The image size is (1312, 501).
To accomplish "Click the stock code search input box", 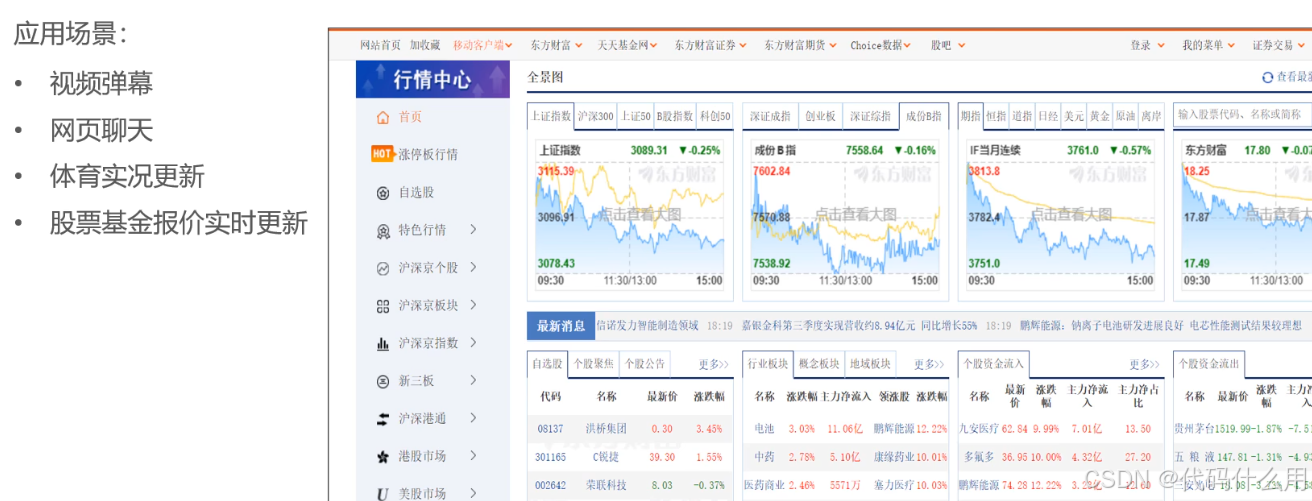I will pyautogui.click(x=1242, y=115).
